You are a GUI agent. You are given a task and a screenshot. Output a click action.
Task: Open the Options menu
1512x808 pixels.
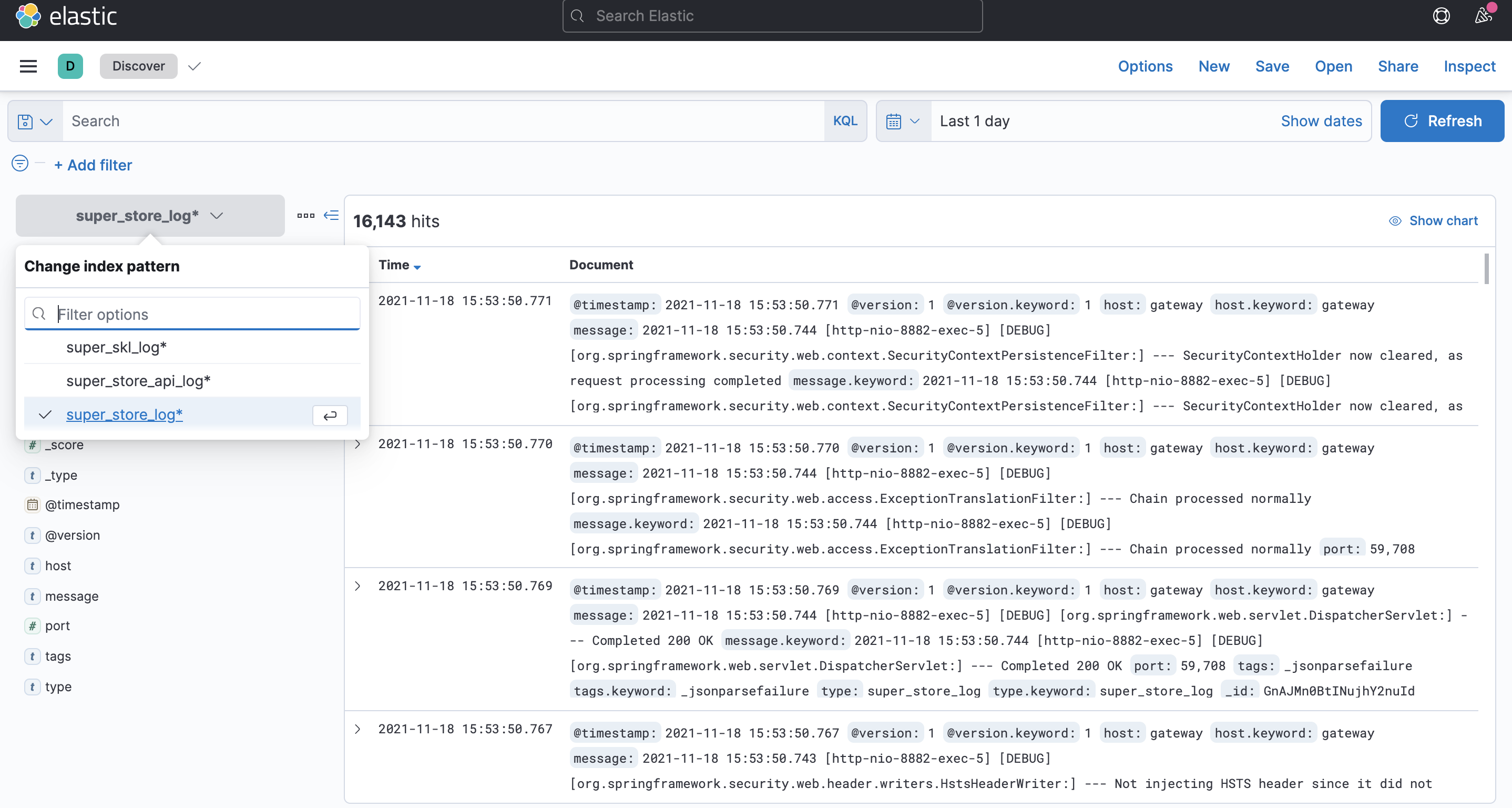point(1145,66)
